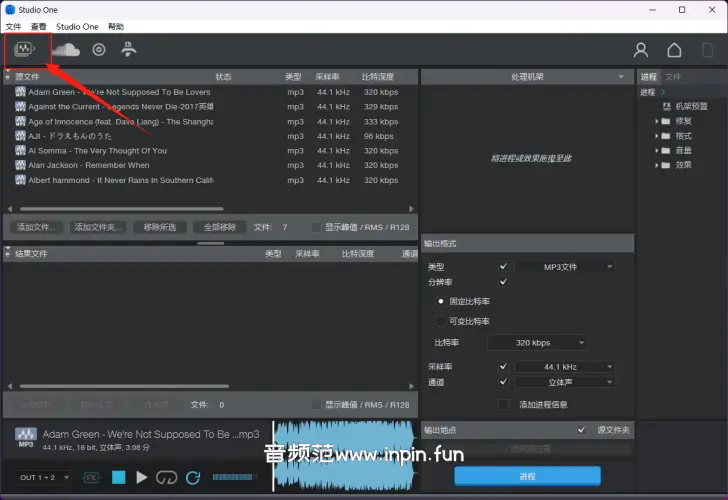
Task: Enable peak/RMS/R128 display for source files
Action: click(x=316, y=227)
